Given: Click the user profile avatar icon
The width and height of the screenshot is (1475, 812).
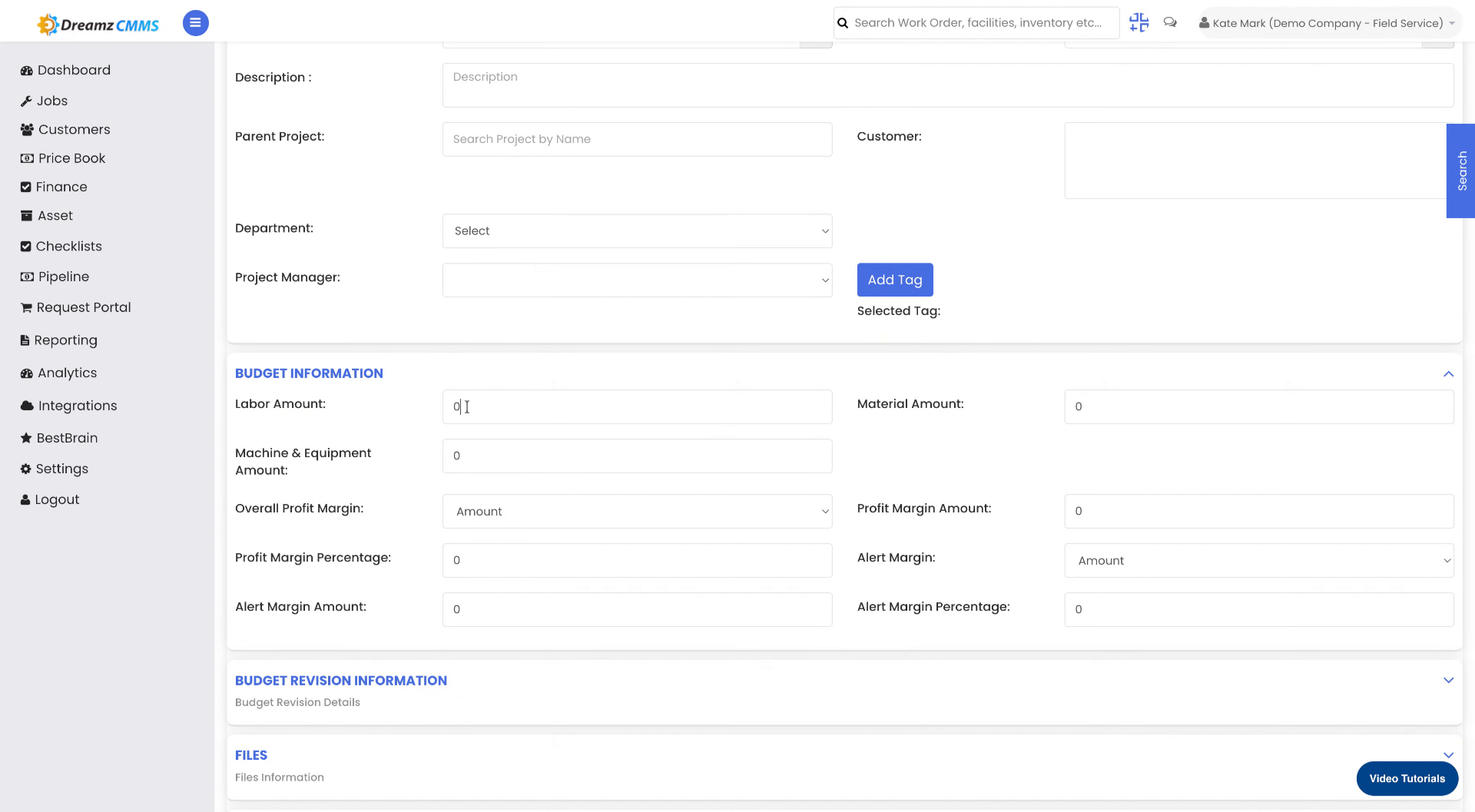Looking at the screenshot, I should [1205, 23].
